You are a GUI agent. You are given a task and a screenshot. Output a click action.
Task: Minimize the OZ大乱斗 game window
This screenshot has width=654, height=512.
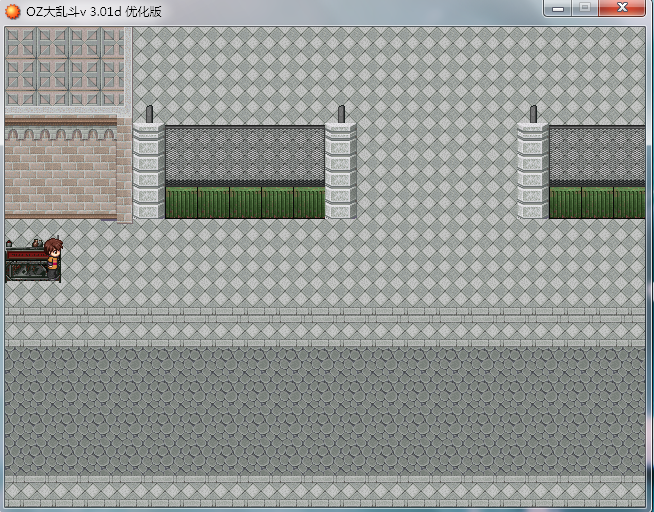[558, 8]
